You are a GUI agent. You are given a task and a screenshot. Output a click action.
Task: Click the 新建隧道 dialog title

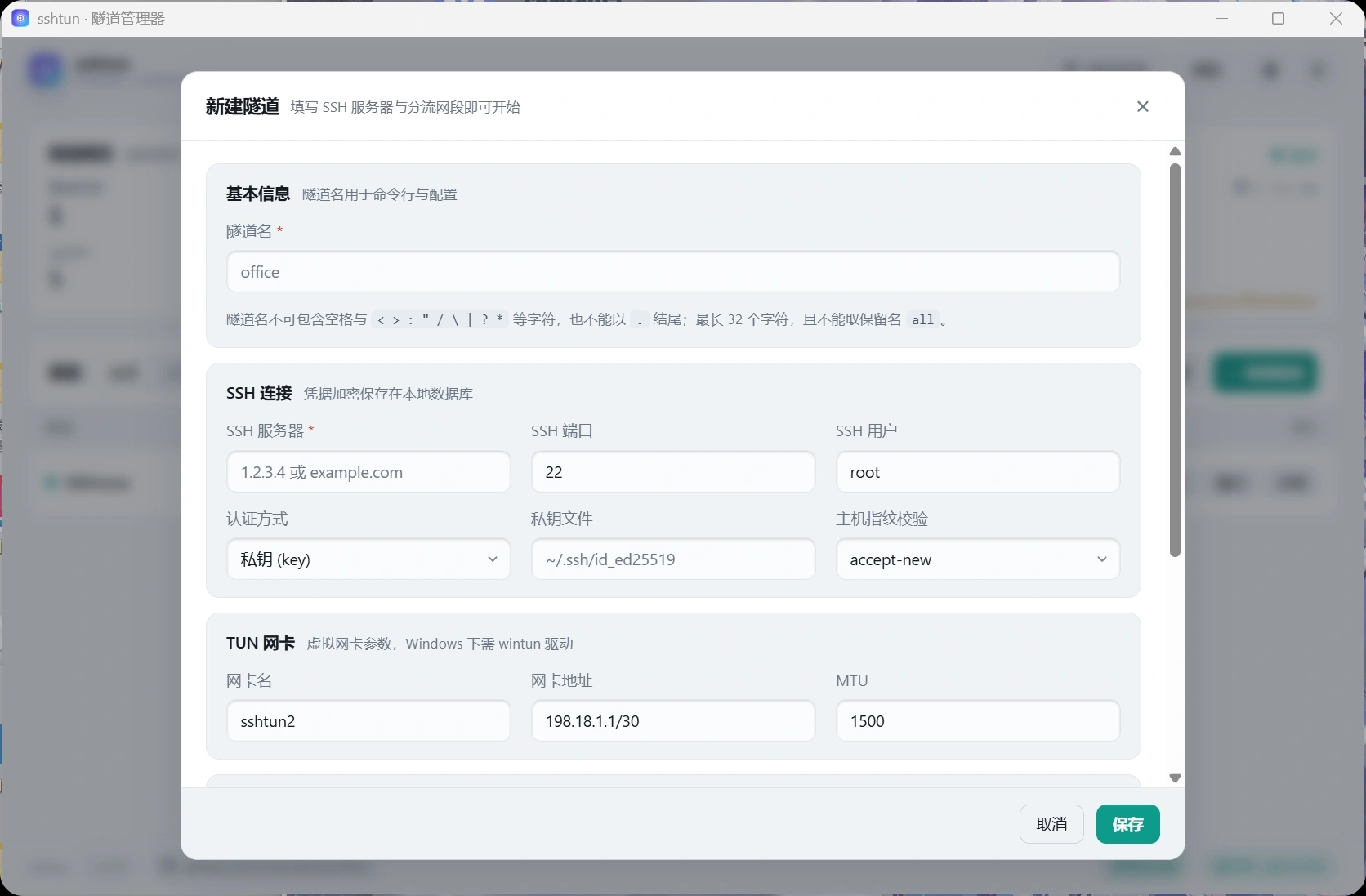tap(243, 106)
